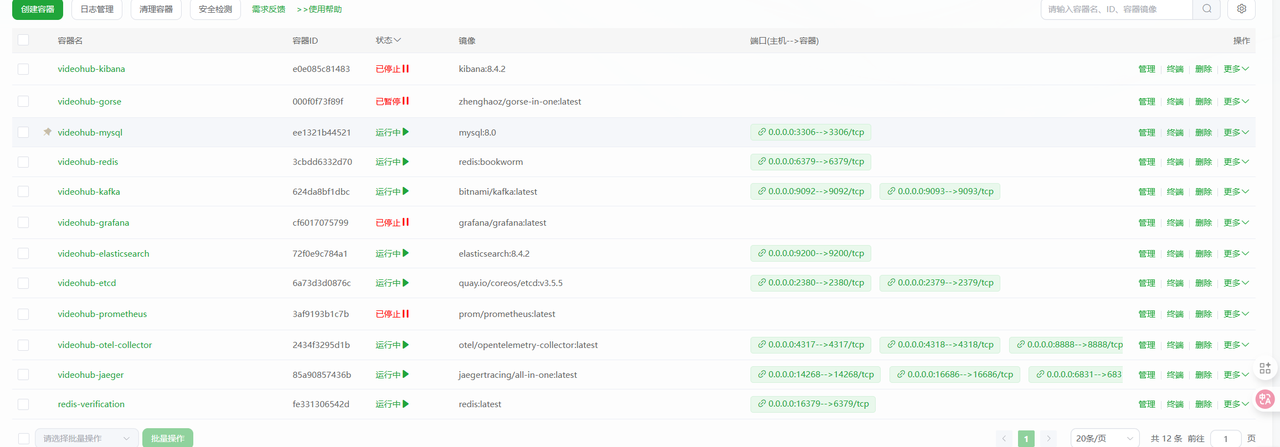This screenshot has height=447, width=1280.
Task: Check the videohub-grafana row checkbox
Action: (x=23, y=222)
